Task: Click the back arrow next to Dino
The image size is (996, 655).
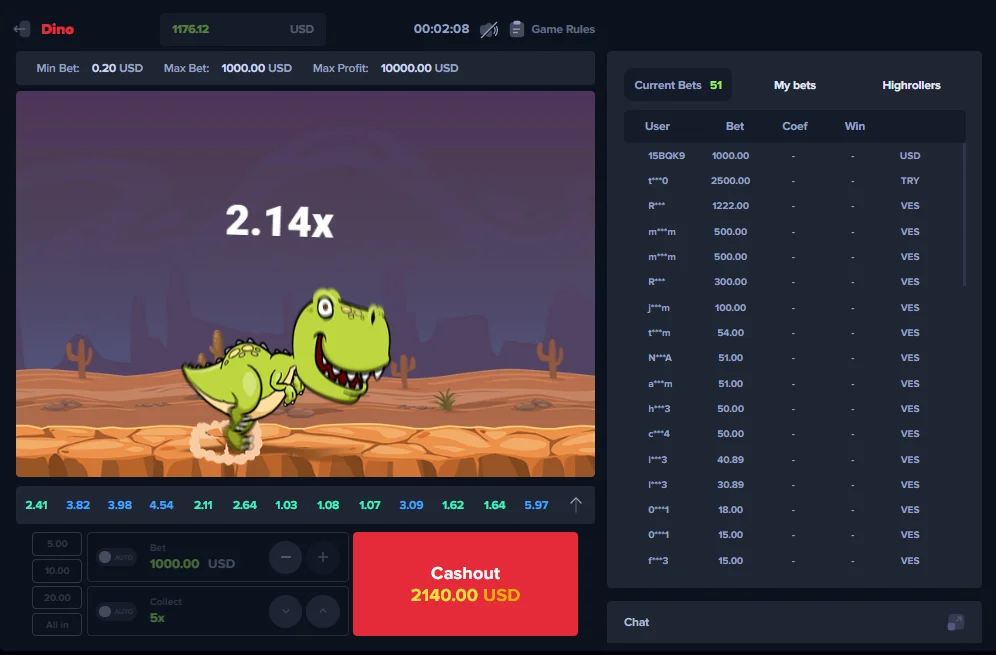Action: [22, 29]
